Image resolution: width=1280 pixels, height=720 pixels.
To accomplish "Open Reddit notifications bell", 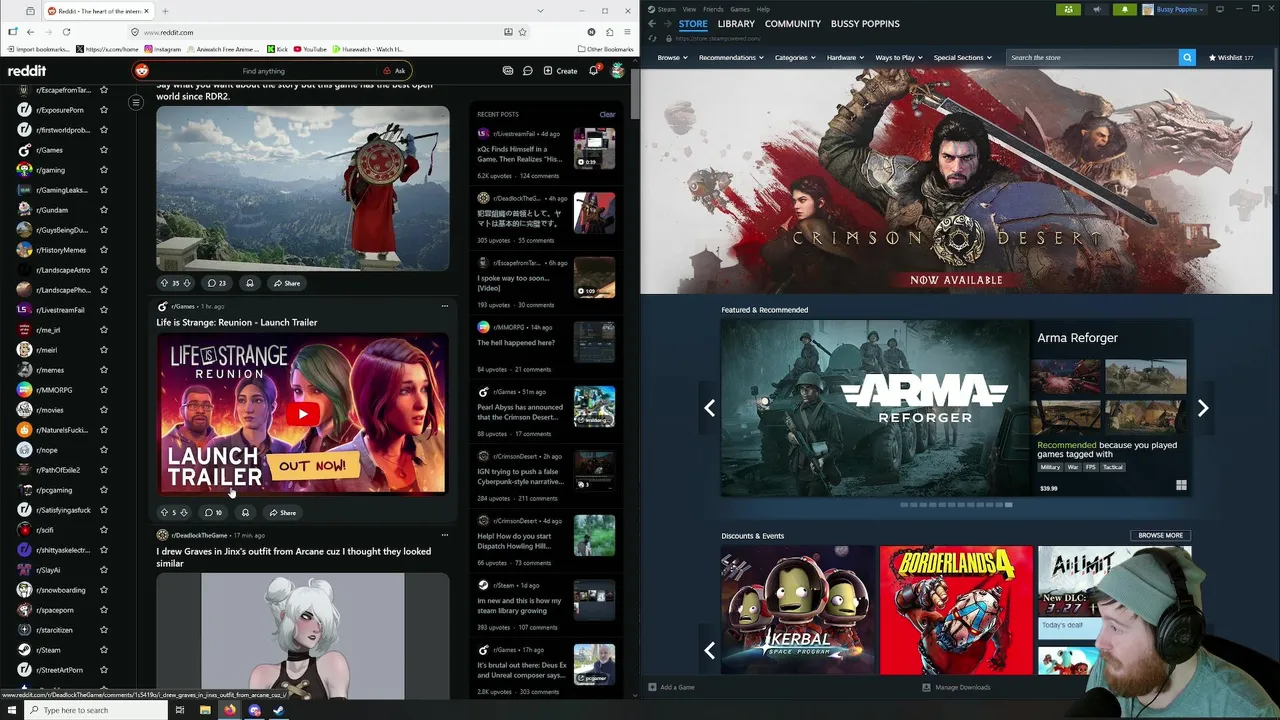I will coord(593,71).
